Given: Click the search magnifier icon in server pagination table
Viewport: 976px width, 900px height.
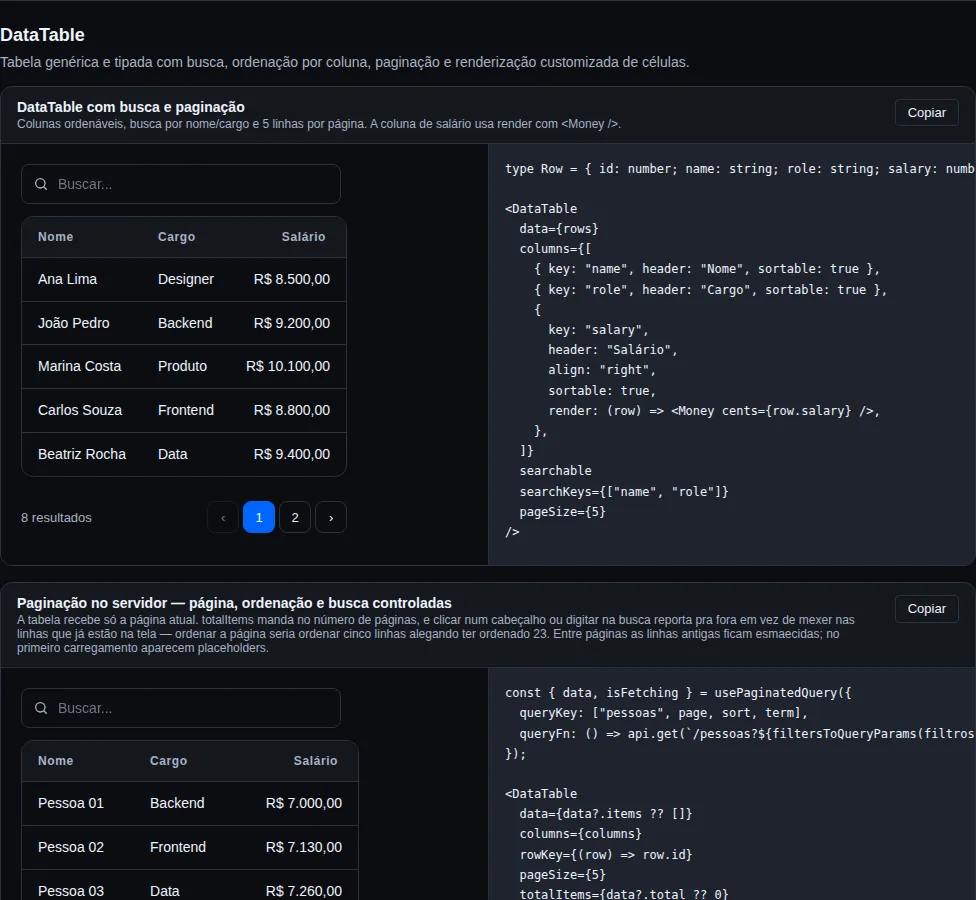Looking at the screenshot, I should point(41,708).
